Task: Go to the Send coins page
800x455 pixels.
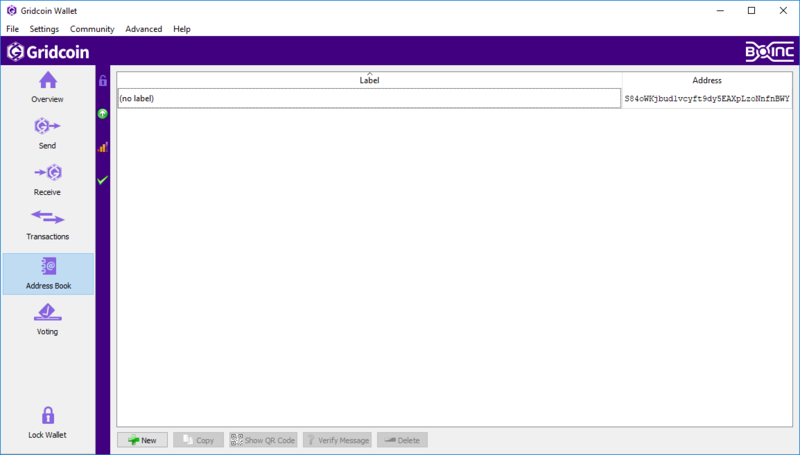Action: 47,134
